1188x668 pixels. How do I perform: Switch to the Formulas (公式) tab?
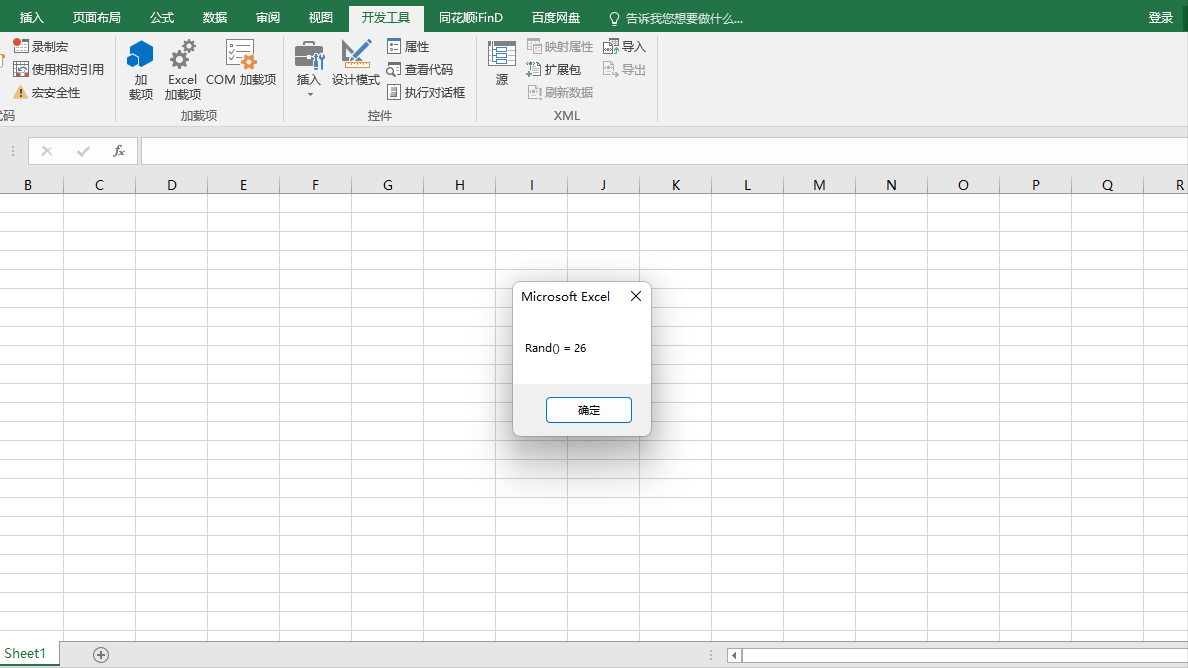[161, 17]
